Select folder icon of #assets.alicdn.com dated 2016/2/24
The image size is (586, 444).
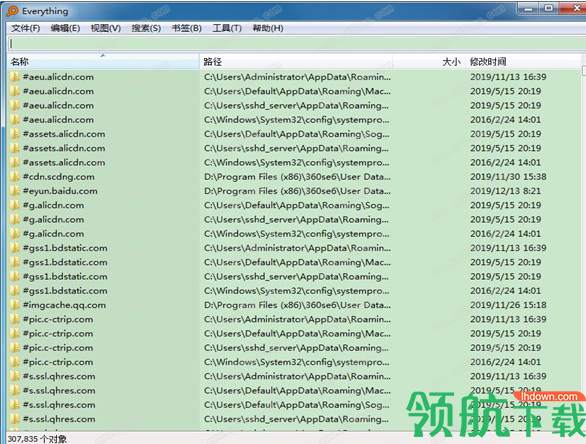[15, 163]
